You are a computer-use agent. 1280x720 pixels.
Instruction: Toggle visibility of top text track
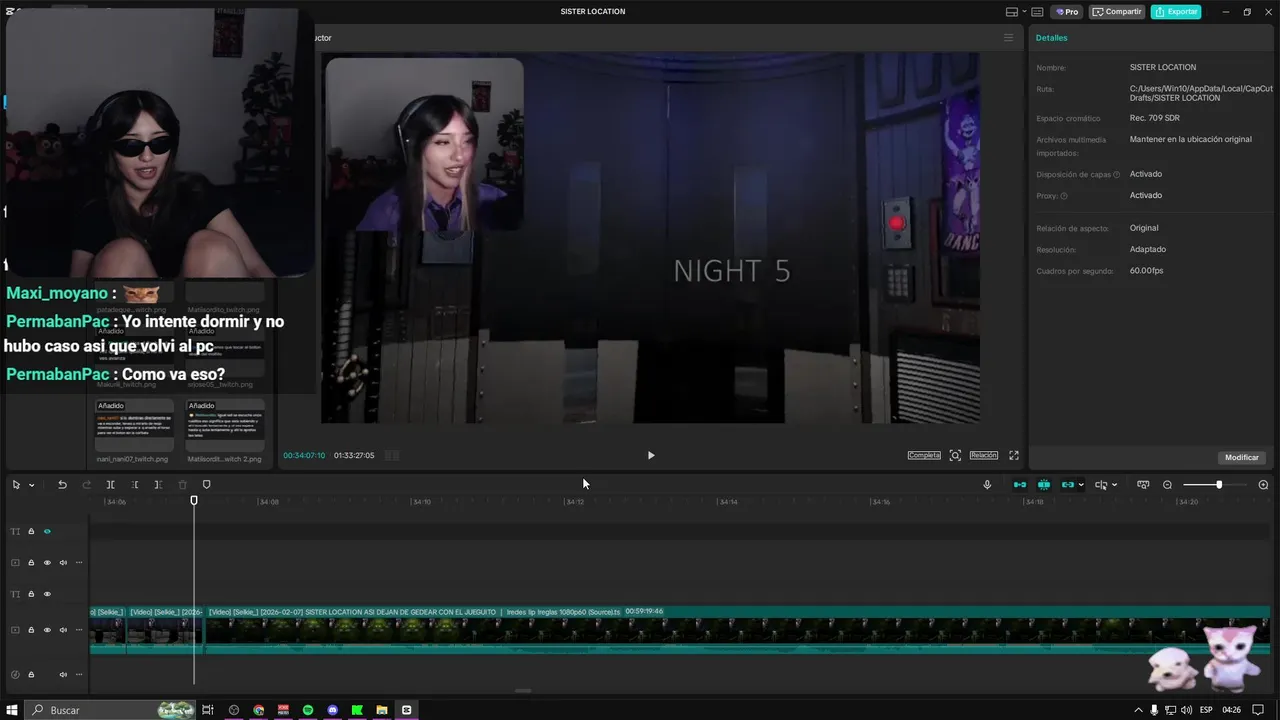click(47, 531)
